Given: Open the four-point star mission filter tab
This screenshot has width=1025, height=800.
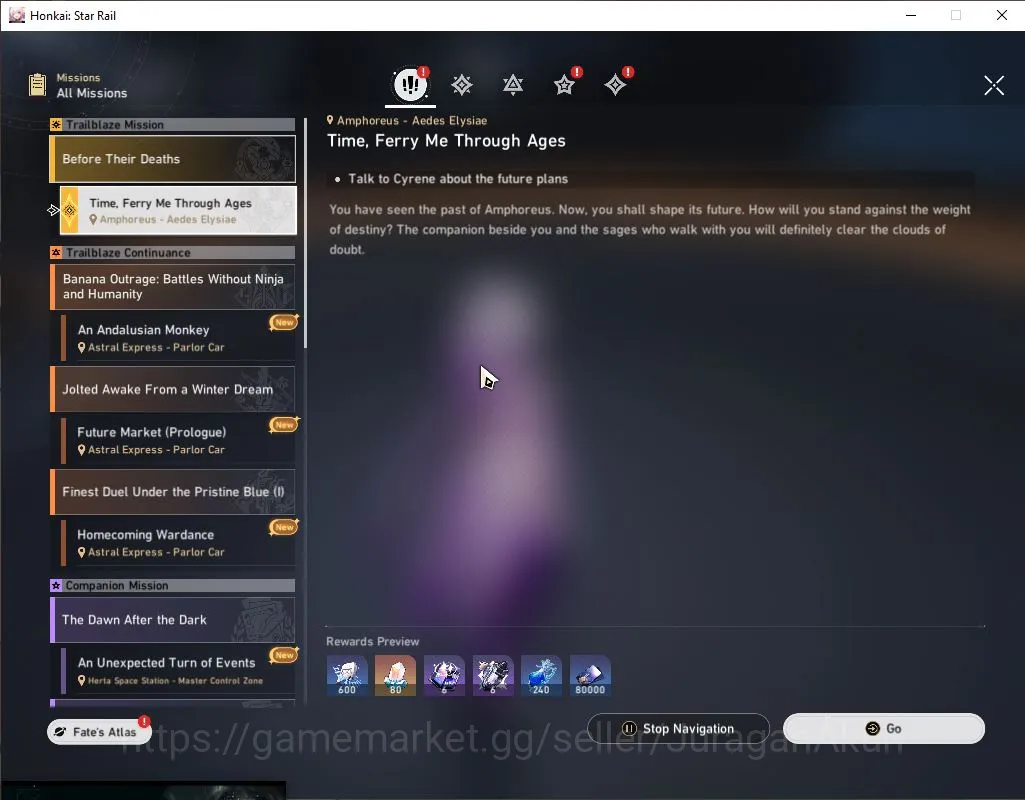Looking at the screenshot, I should click(x=615, y=85).
